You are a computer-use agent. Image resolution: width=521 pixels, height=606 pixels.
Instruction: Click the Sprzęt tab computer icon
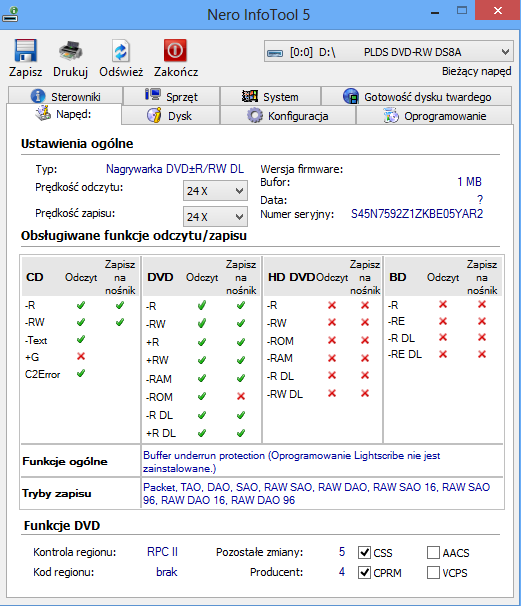tap(153, 95)
